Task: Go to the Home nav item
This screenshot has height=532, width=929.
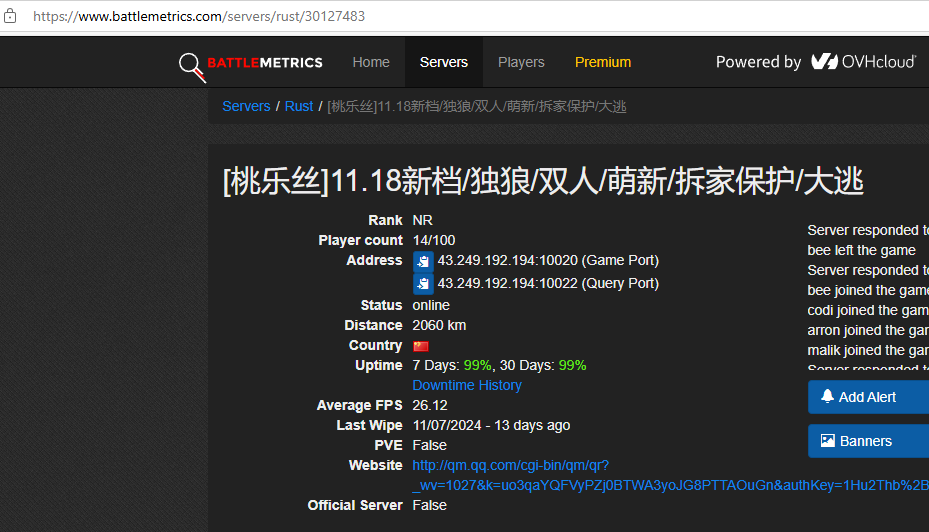Action: pyautogui.click(x=371, y=62)
